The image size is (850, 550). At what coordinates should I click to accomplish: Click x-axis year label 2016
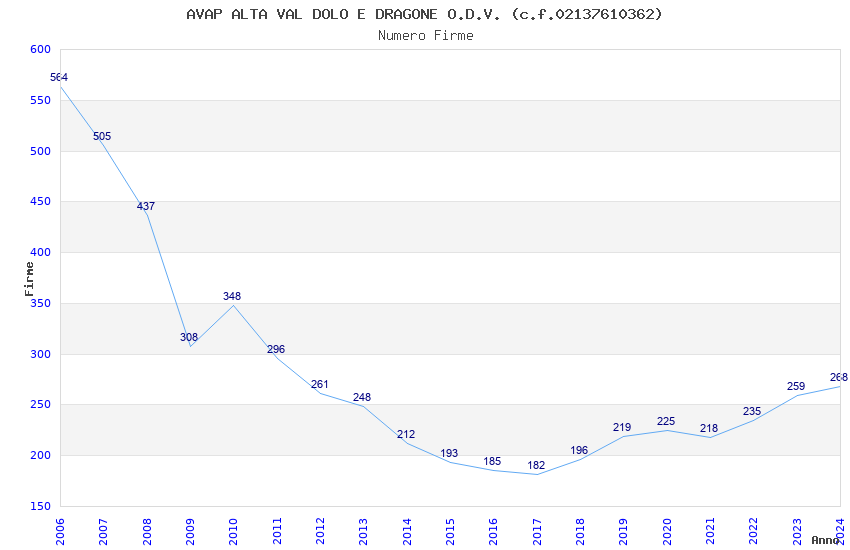coord(493,532)
